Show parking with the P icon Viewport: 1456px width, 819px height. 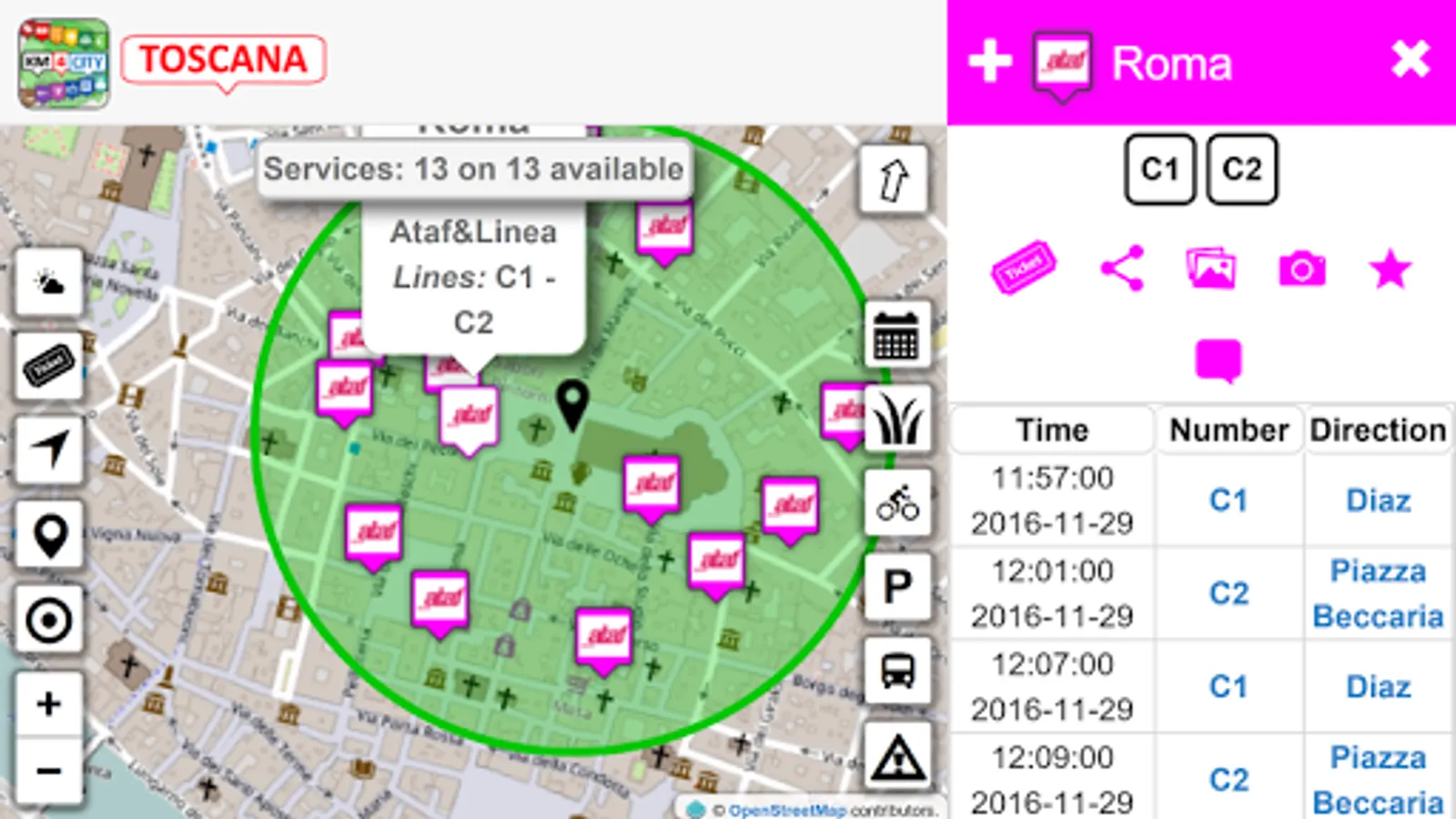(x=897, y=586)
